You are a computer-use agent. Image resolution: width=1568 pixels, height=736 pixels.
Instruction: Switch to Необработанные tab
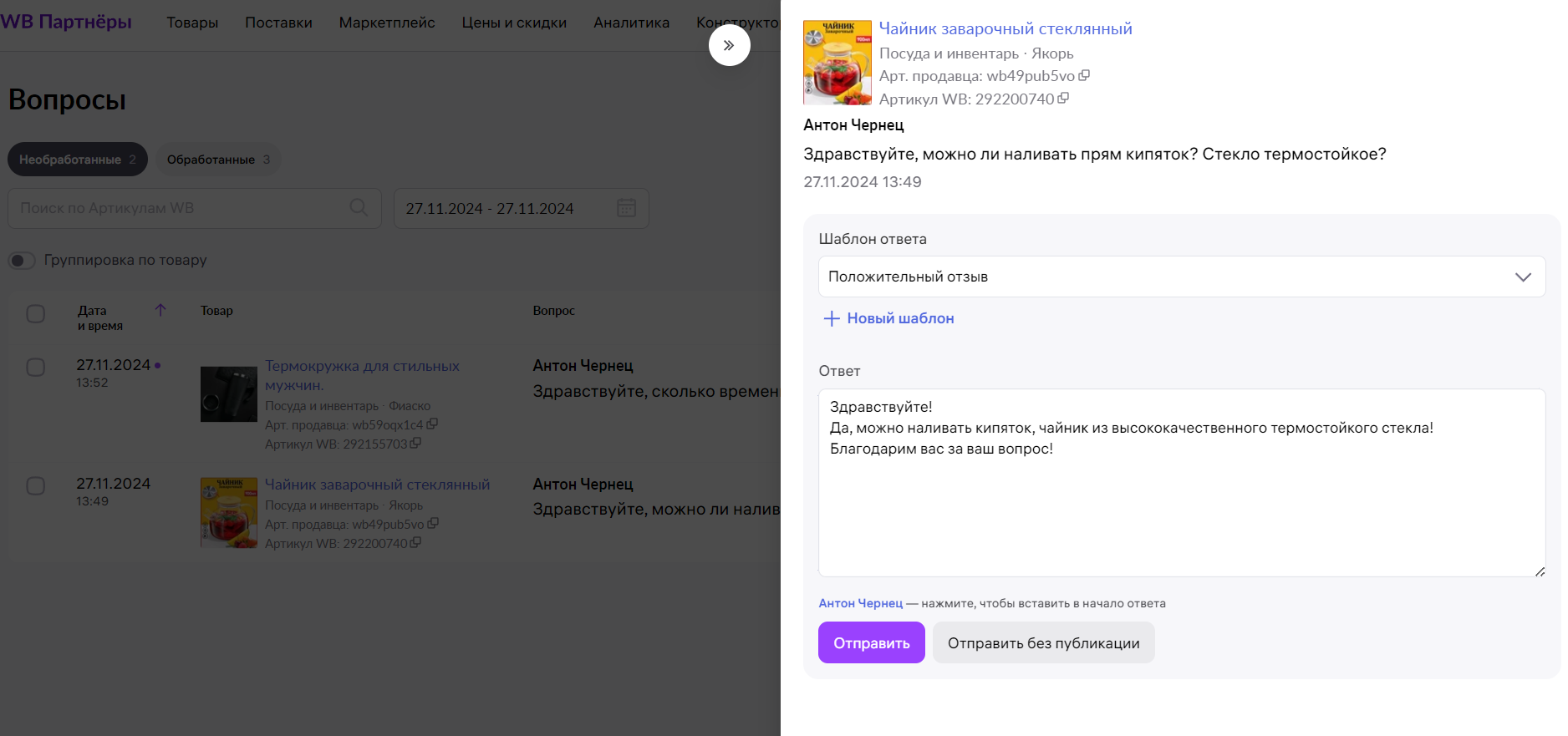coord(78,160)
